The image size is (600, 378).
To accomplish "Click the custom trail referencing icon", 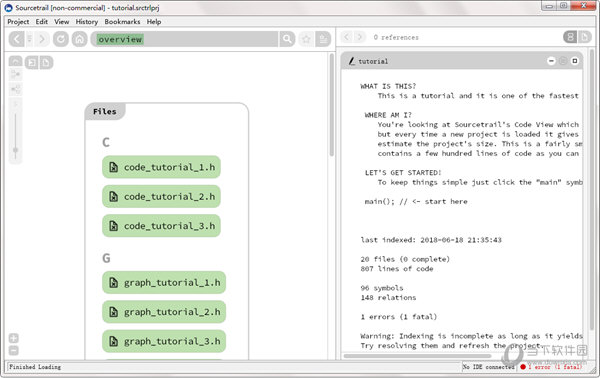I will coord(16,90).
